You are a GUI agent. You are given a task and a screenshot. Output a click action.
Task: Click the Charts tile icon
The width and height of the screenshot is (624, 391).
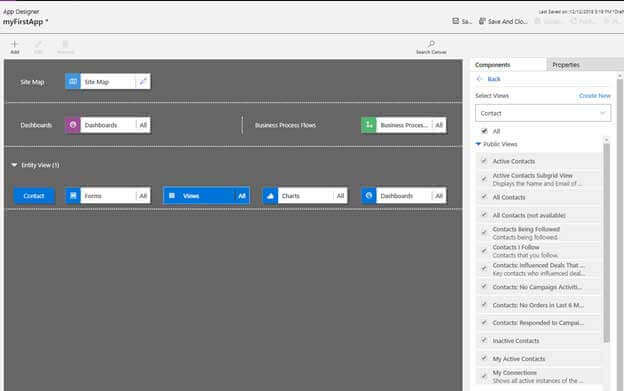coord(270,196)
